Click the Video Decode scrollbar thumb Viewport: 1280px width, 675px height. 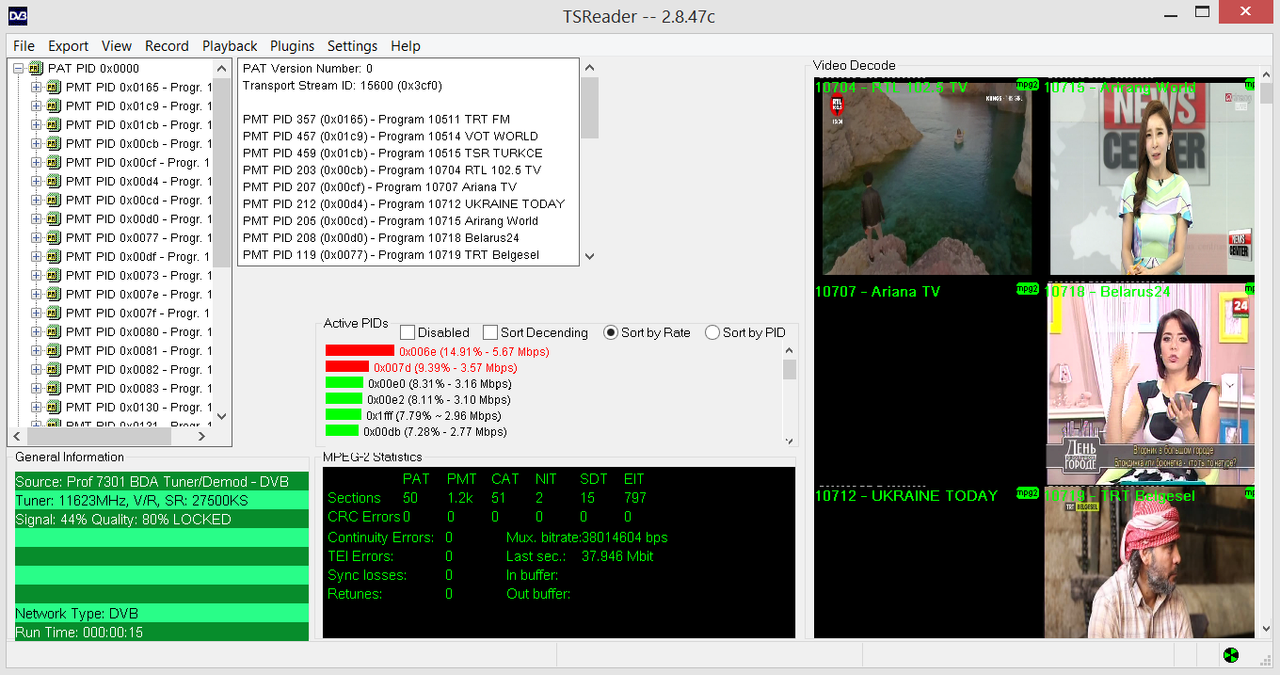pyautogui.click(x=1266, y=94)
